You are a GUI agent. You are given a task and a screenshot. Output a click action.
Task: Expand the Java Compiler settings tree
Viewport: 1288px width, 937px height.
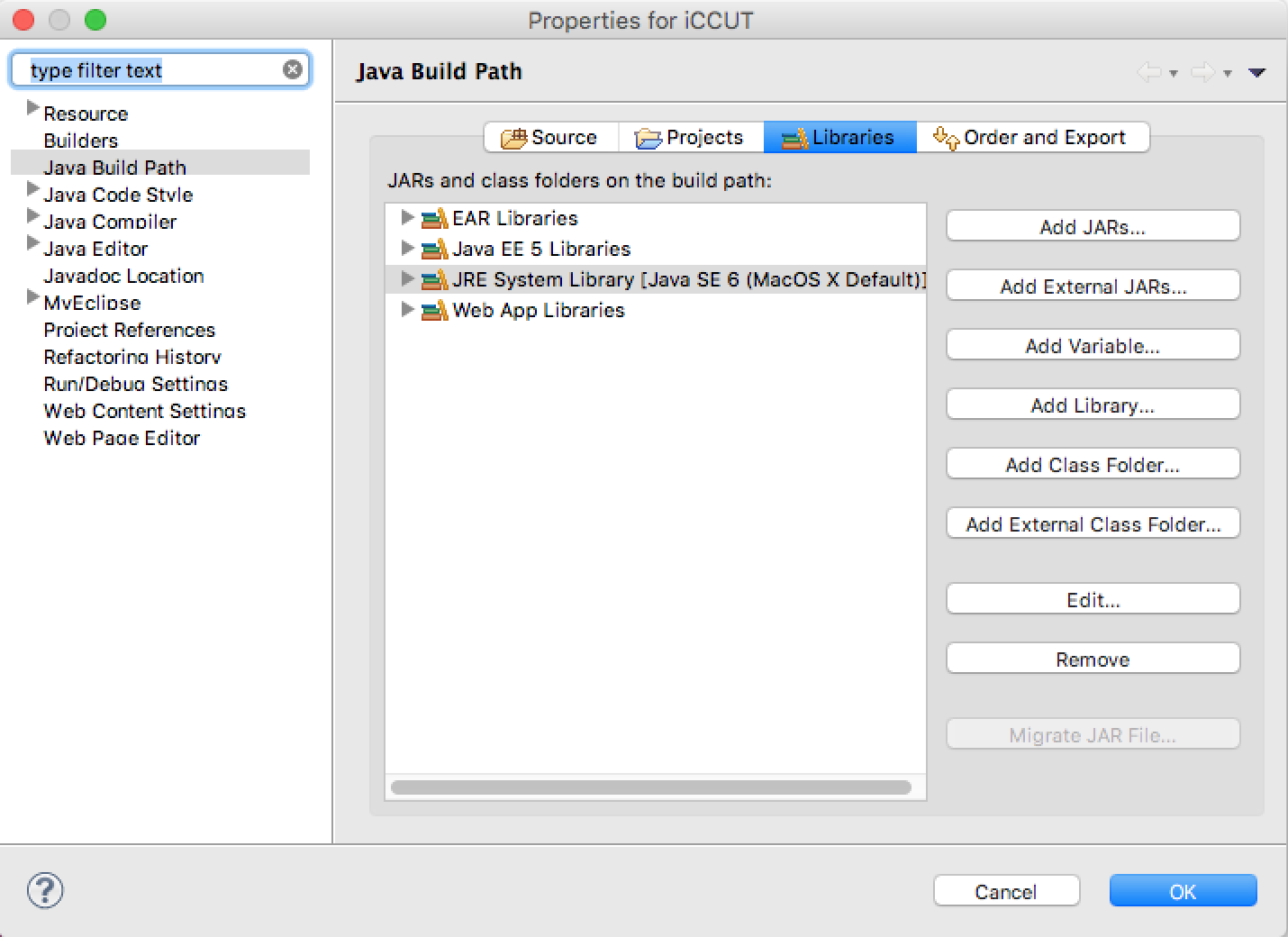click(33, 216)
